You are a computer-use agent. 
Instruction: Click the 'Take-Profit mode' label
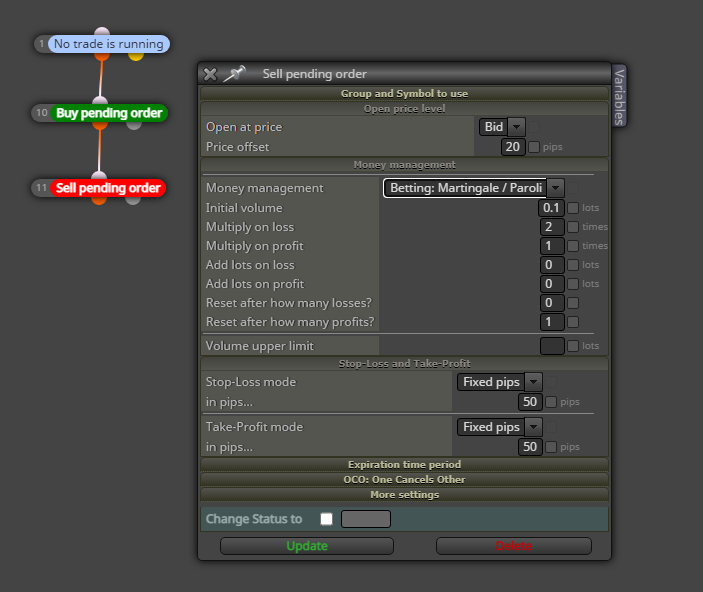(x=254, y=427)
